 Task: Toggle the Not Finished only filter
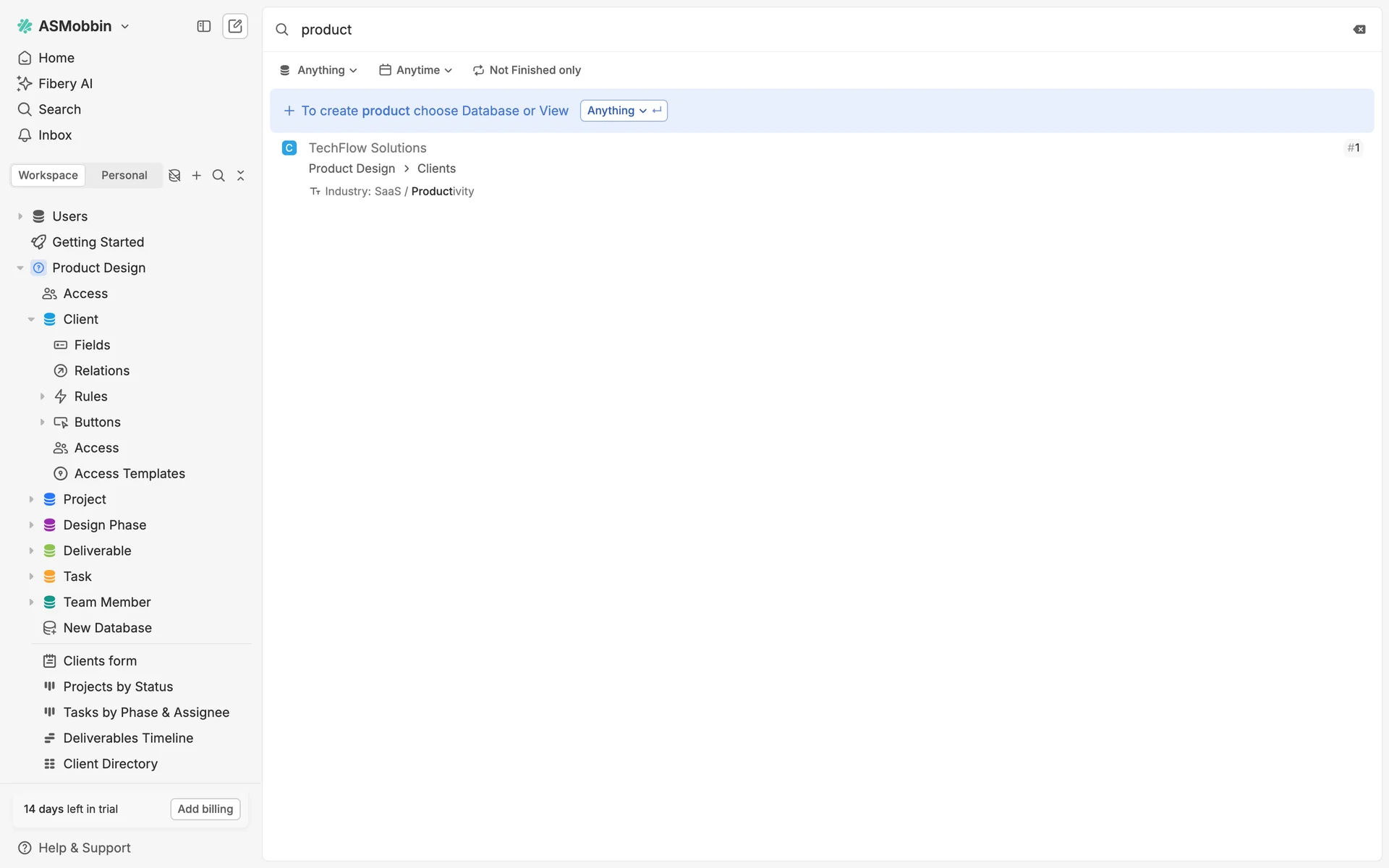[527, 70]
